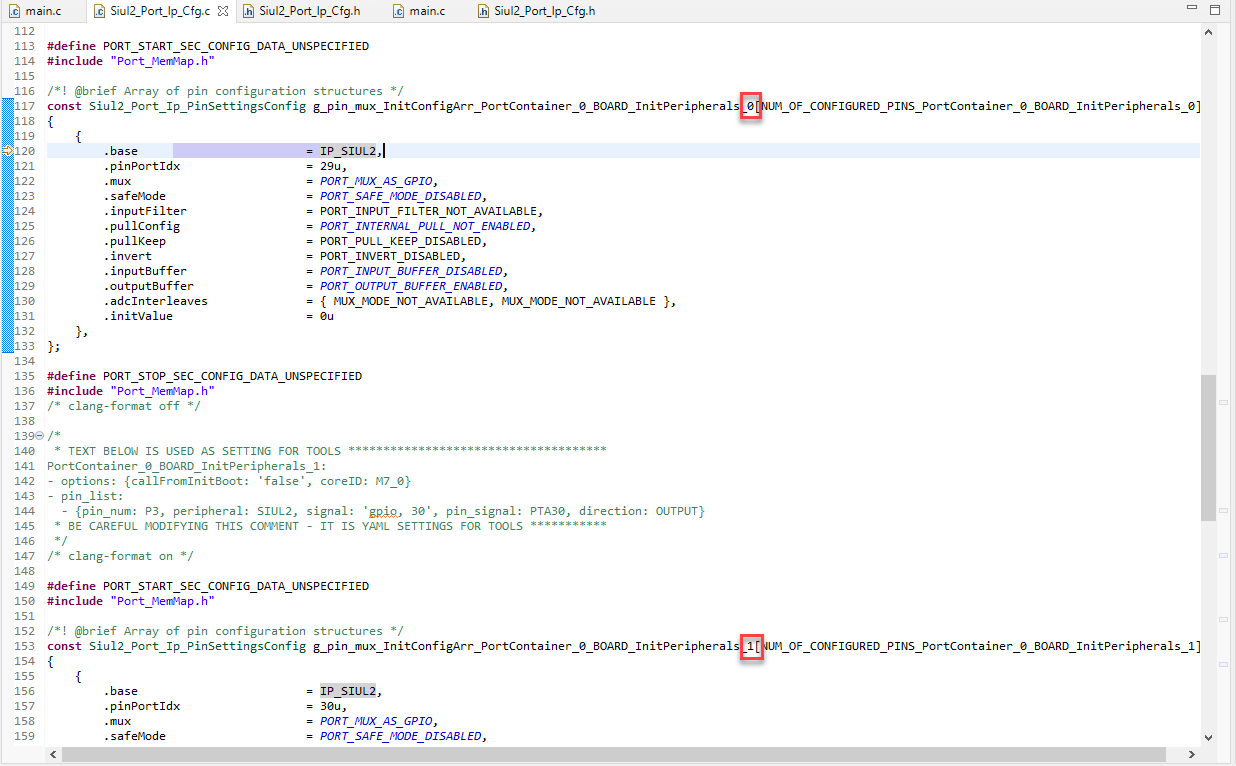Viewport: 1236px width, 766px height.
Task: Click the horizontal scrollbar right arrow
Action: point(1191,754)
